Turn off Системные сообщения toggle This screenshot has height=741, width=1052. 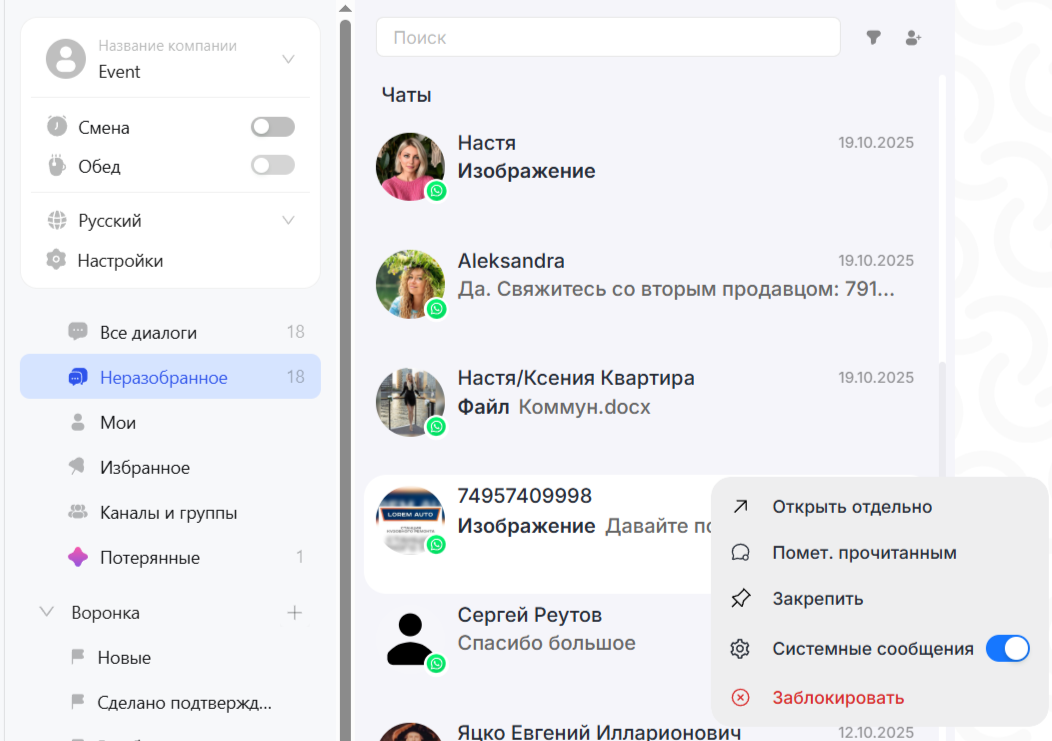tap(1007, 649)
